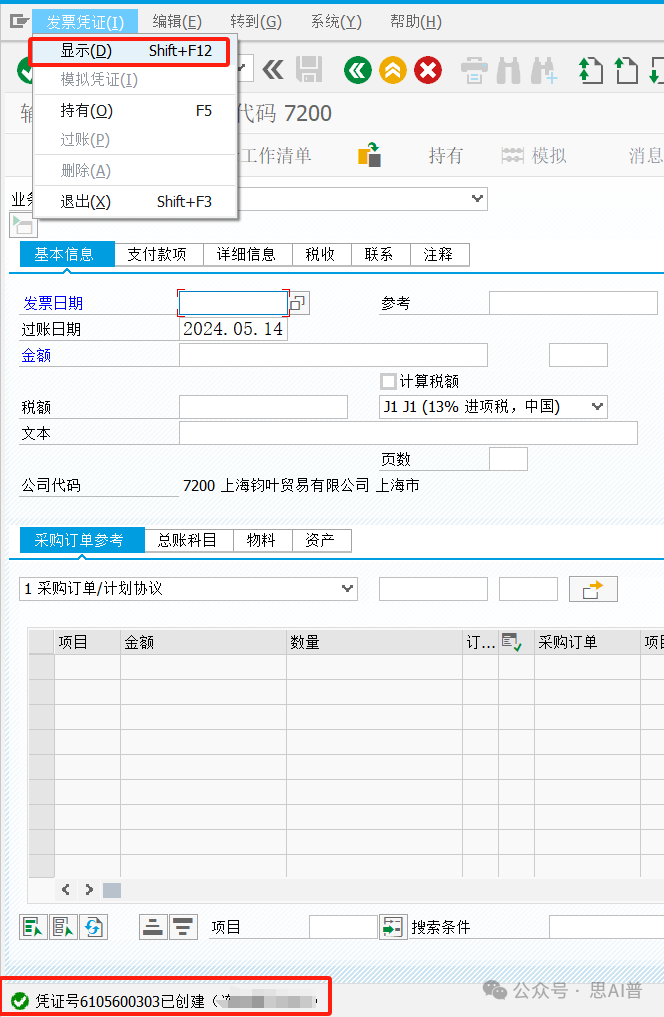The height and width of the screenshot is (1017, 664).
Task: Choose 退出(X) in the menu
Action: 86,202
